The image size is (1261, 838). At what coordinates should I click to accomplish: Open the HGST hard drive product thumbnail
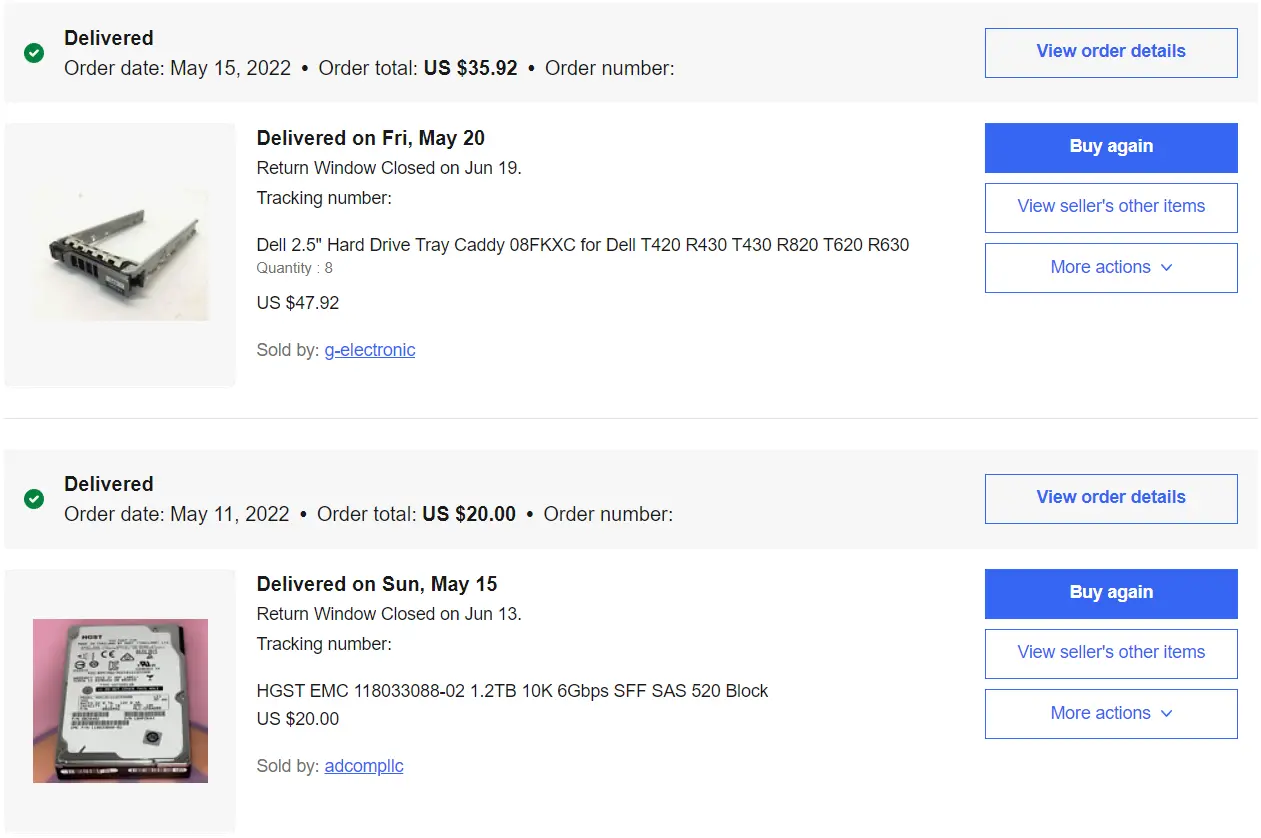pyautogui.click(x=120, y=700)
